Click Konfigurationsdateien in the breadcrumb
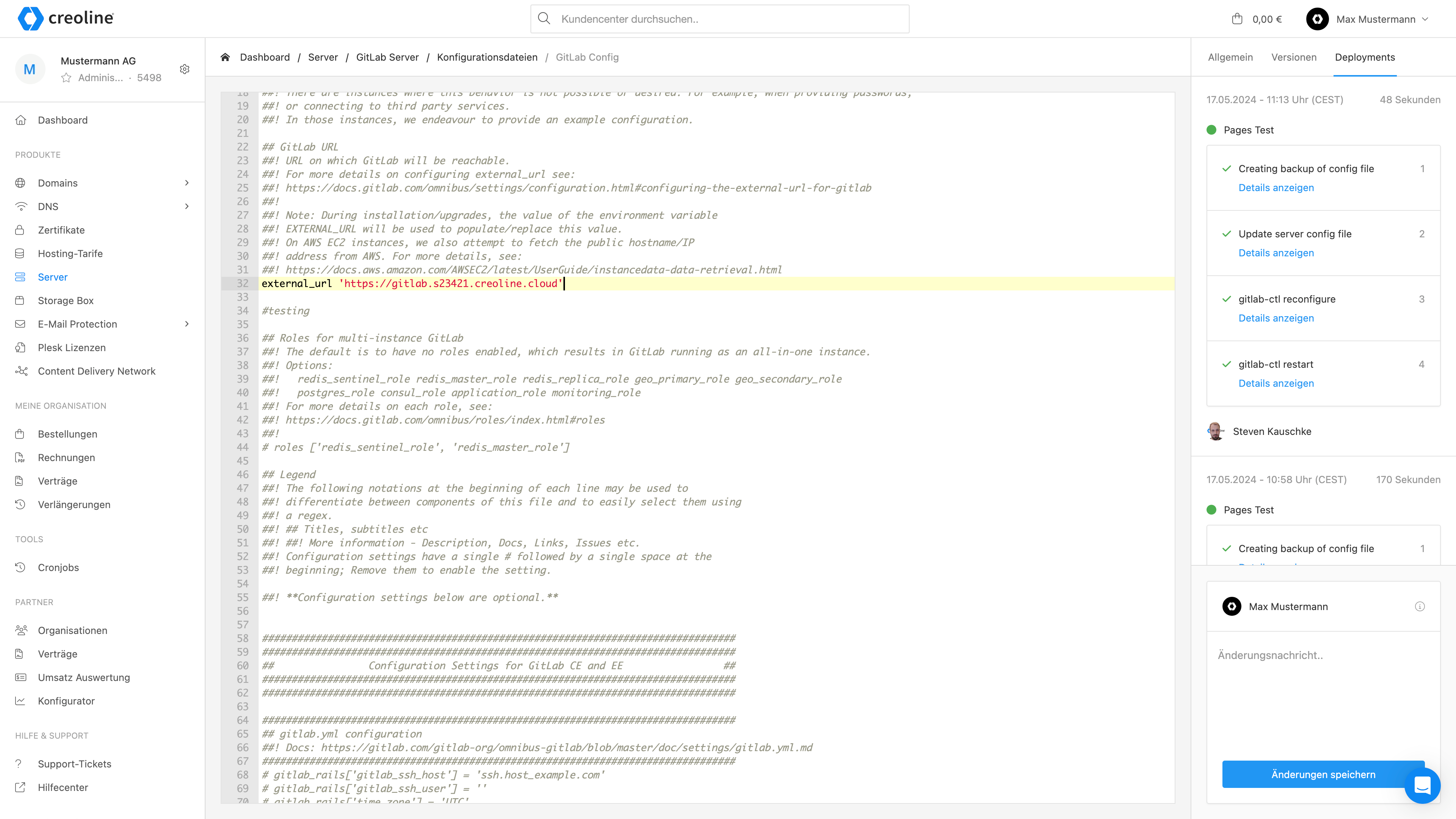The height and width of the screenshot is (819, 1456). (x=486, y=57)
